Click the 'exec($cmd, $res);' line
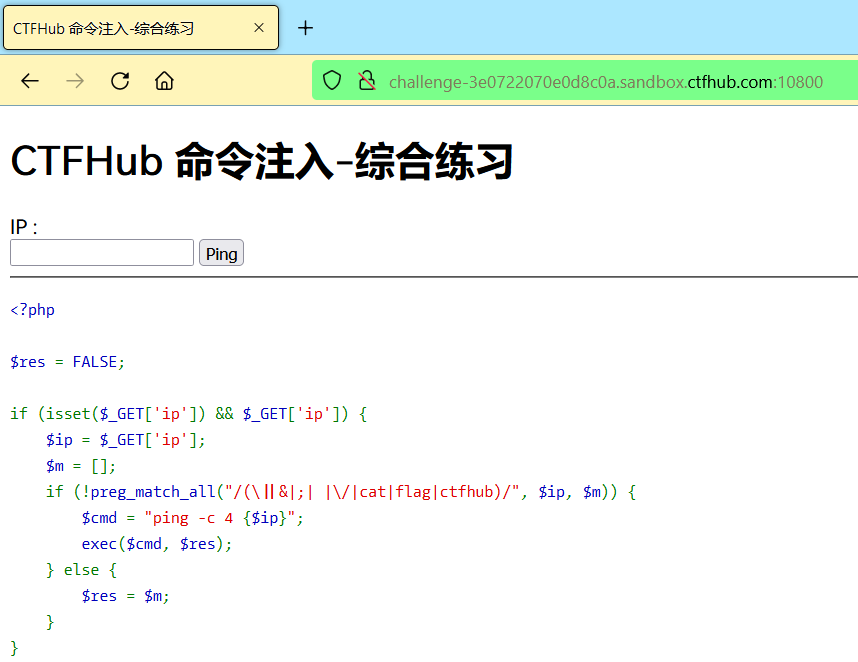 point(157,544)
